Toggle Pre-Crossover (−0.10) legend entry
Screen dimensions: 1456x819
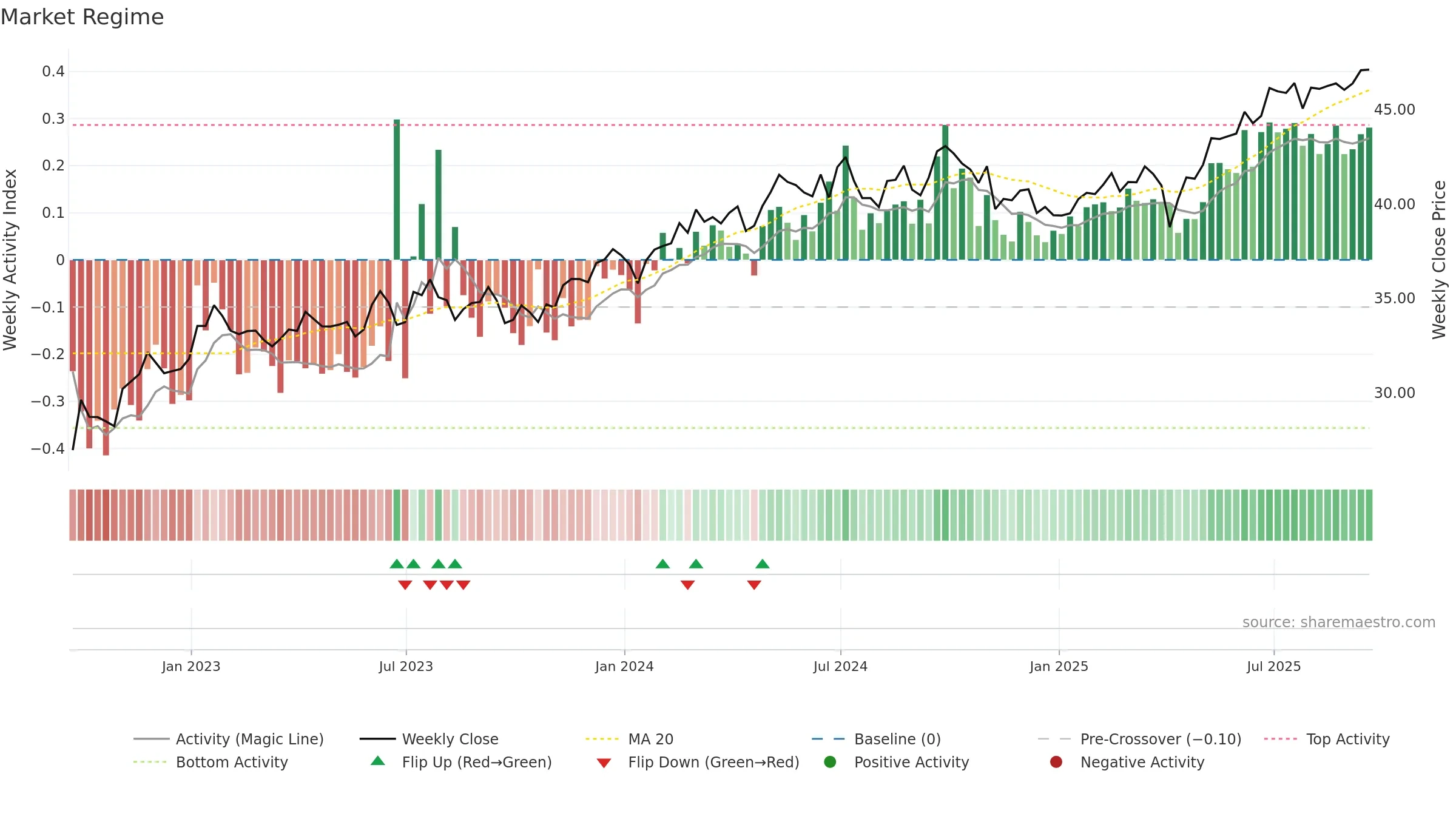(1139, 739)
